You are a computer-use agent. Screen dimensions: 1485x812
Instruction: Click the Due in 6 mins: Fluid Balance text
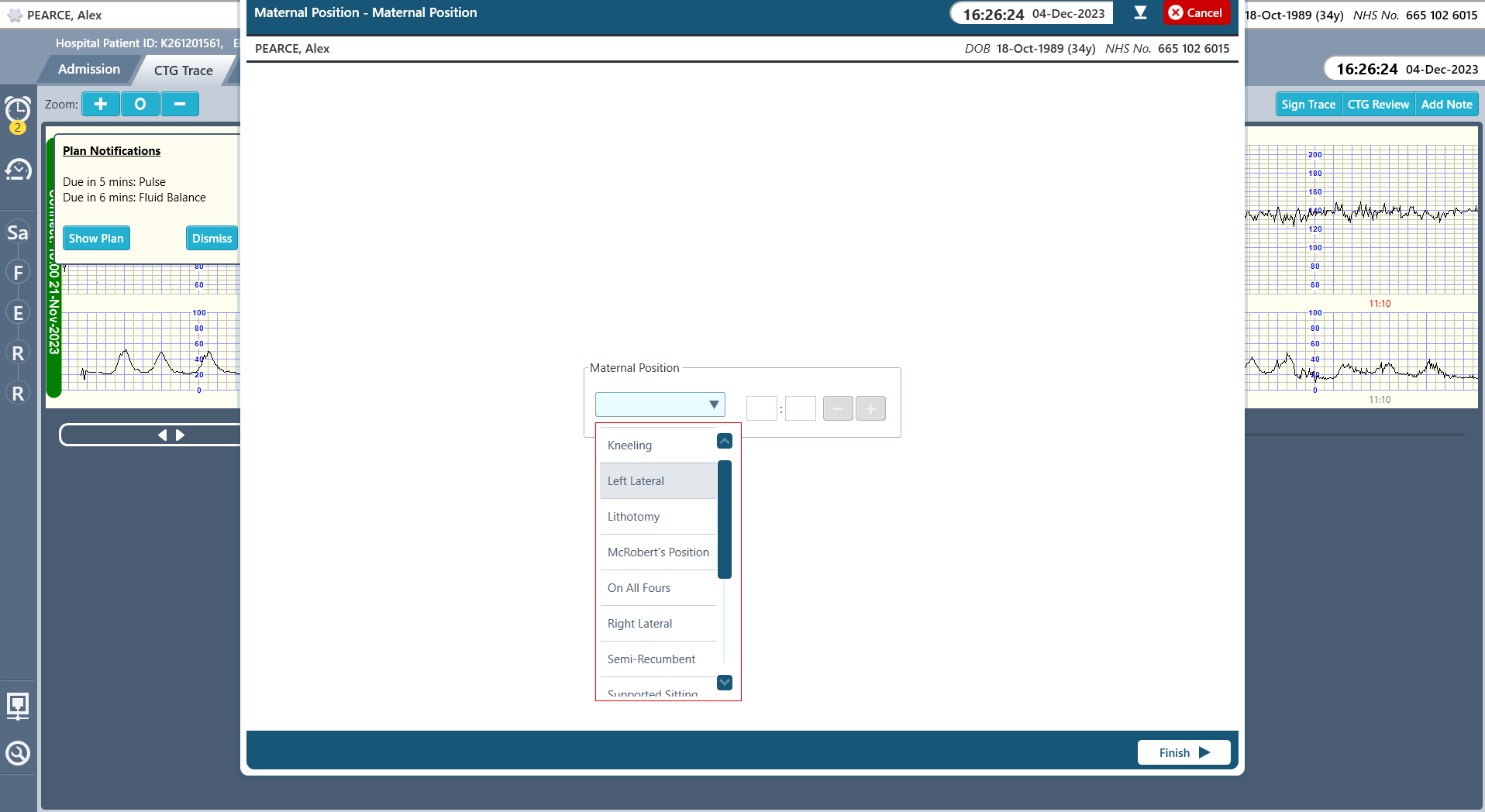134,198
